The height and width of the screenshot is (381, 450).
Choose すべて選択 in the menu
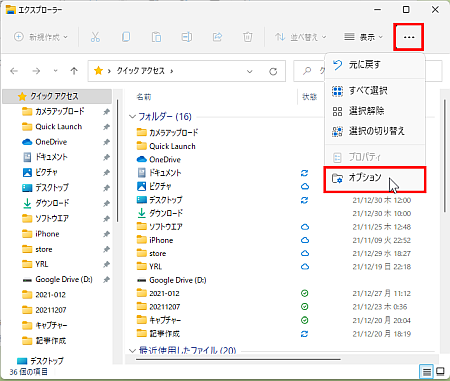[375, 91]
